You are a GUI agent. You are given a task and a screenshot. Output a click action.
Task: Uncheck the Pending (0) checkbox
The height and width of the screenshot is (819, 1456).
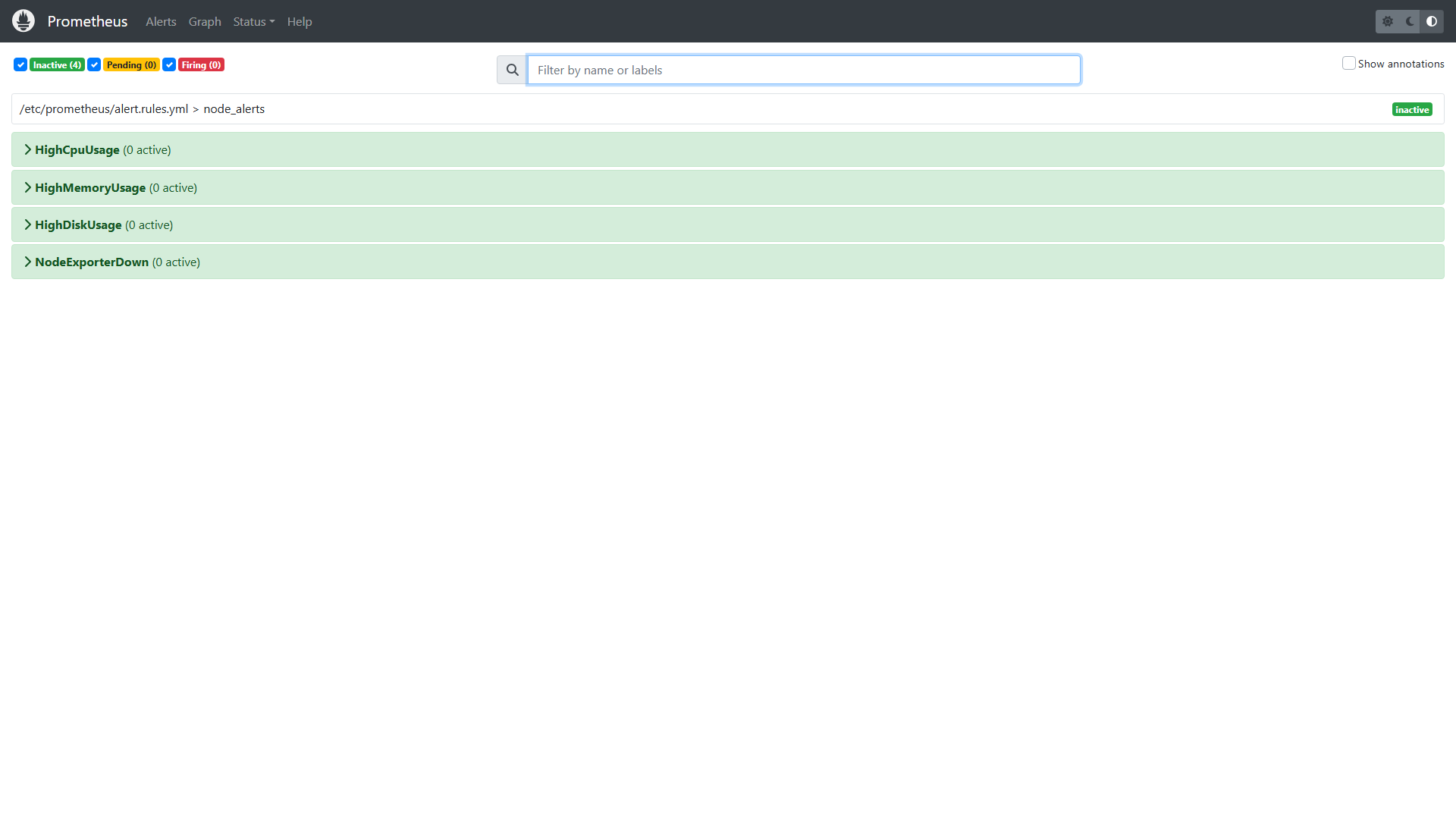(94, 64)
